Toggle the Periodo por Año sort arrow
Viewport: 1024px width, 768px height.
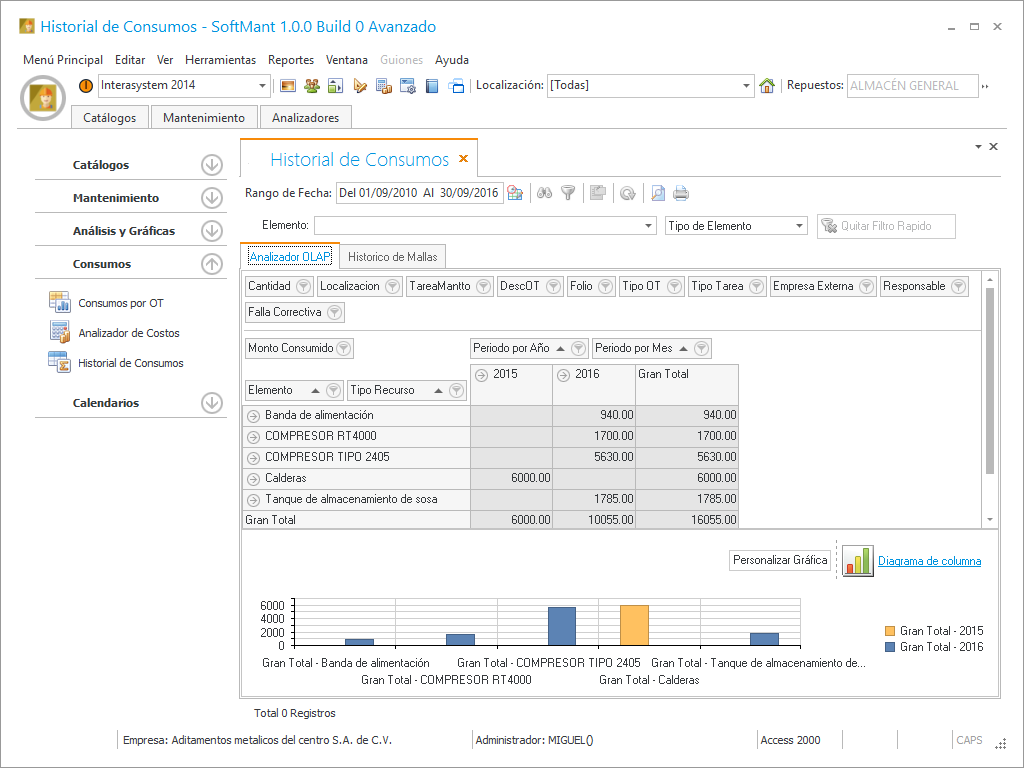(562, 349)
